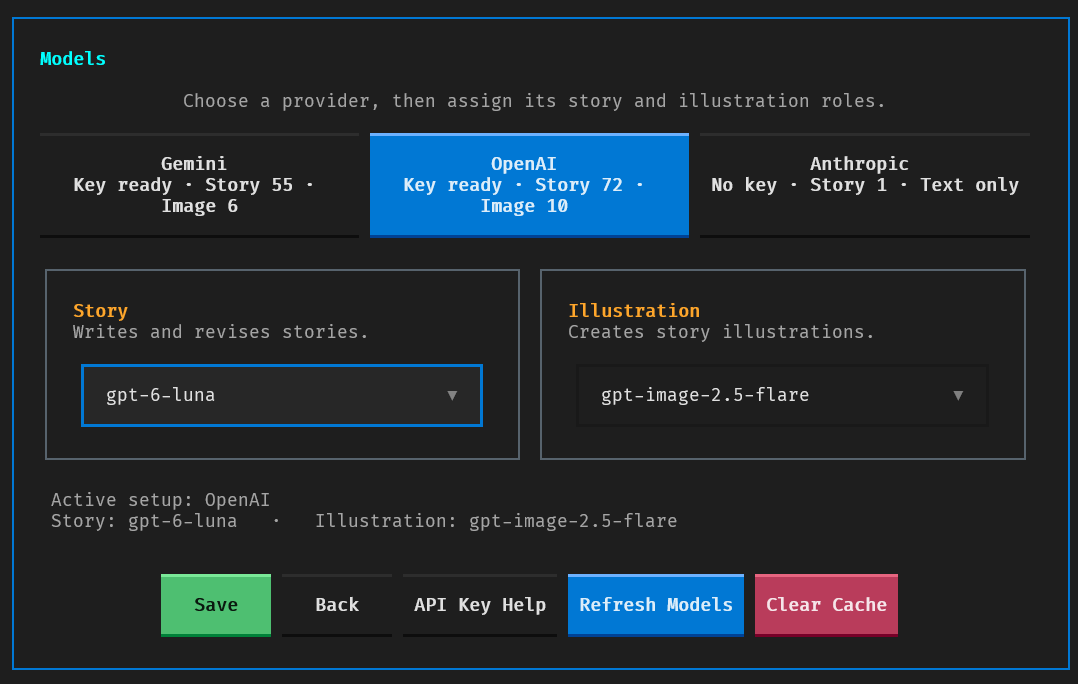Click the arrow on the Story dropdown

pos(452,395)
